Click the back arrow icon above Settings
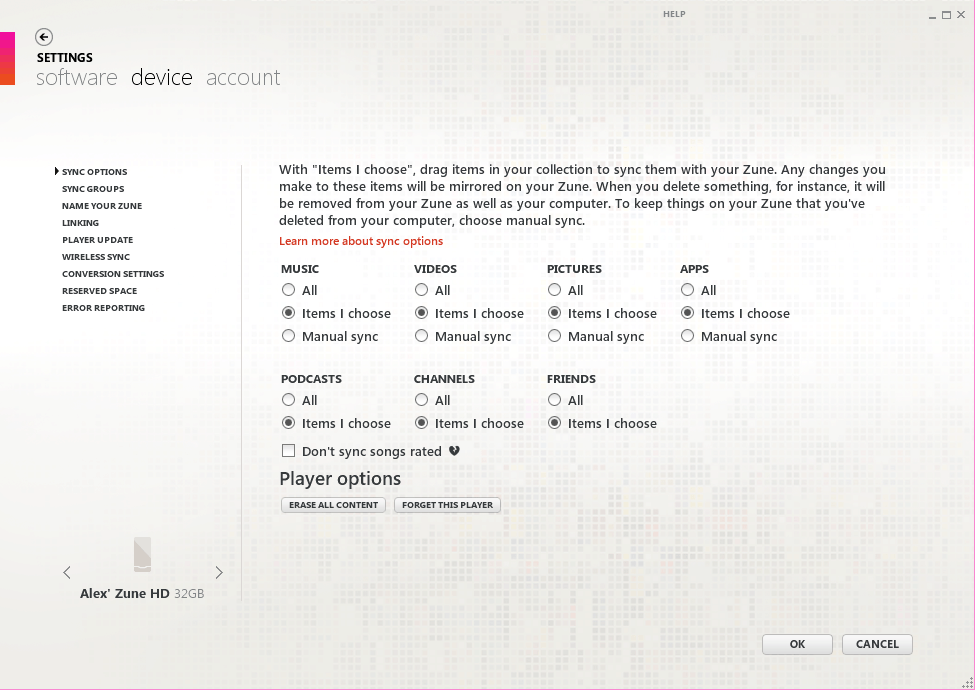This screenshot has height=690, width=975. coord(44,37)
